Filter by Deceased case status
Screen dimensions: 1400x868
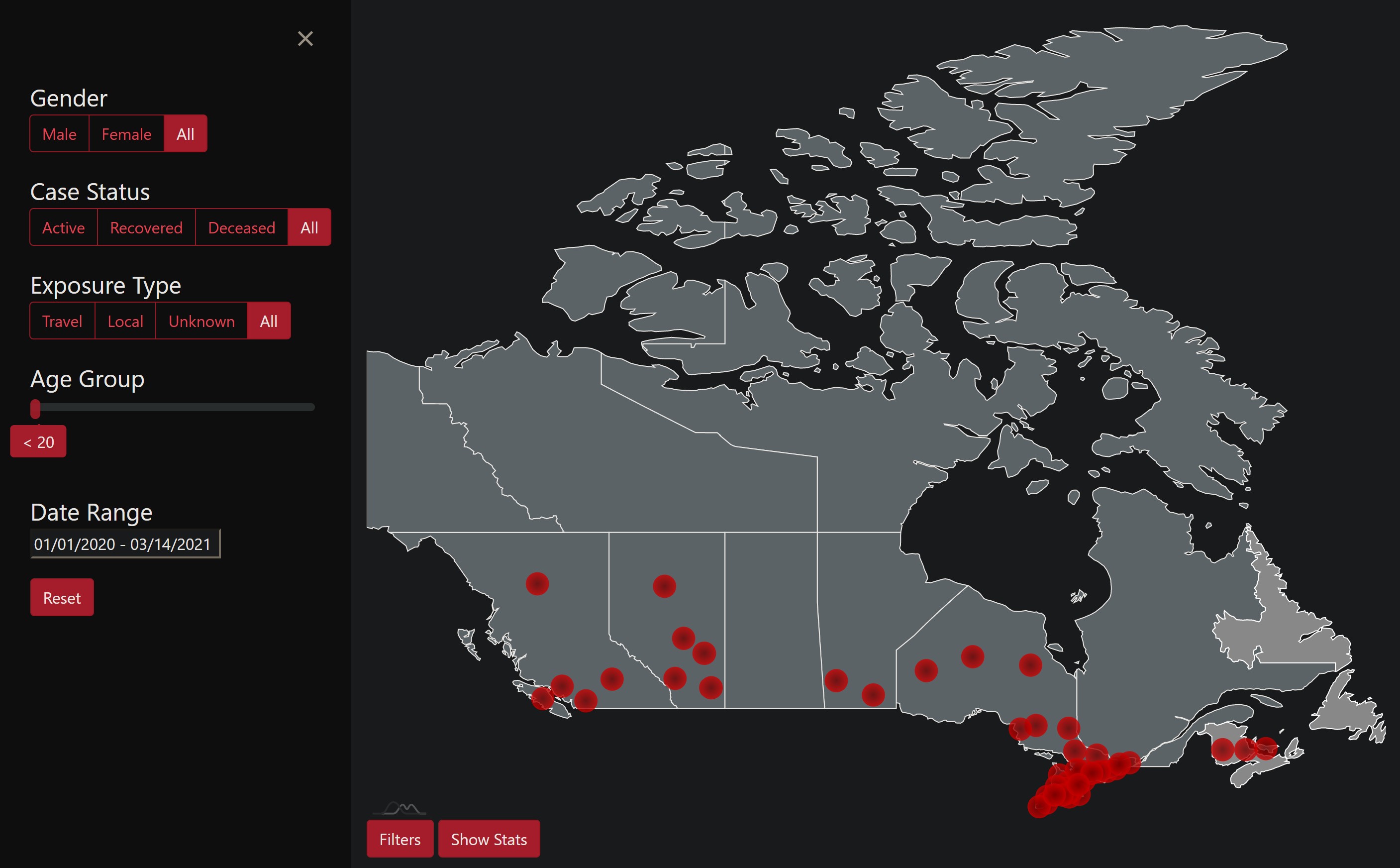242,227
